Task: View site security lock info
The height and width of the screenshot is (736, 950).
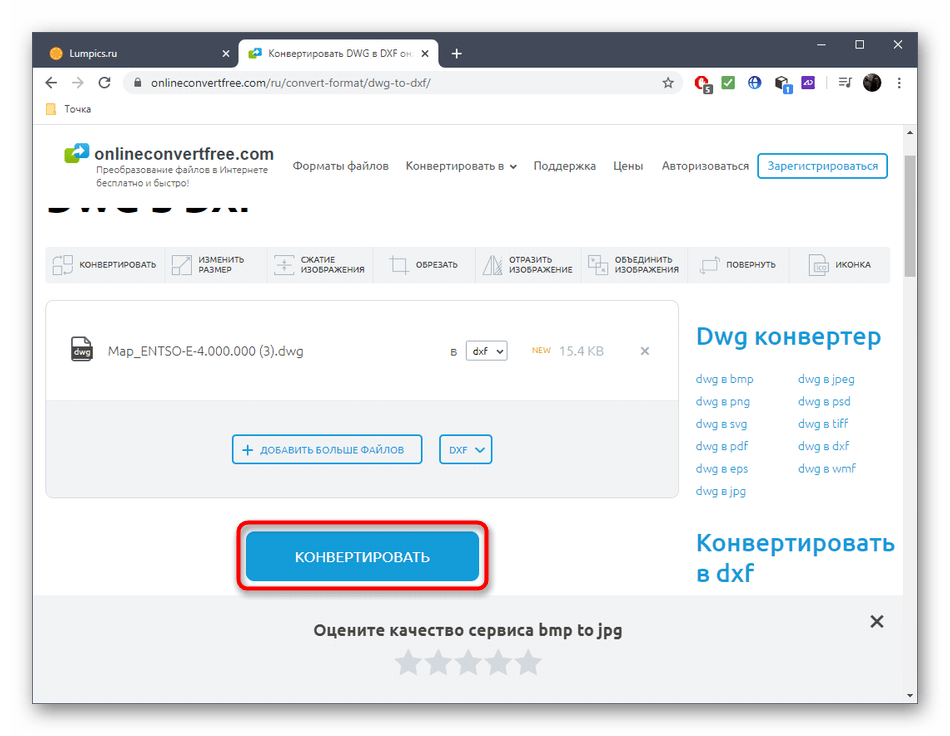Action: tap(138, 83)
